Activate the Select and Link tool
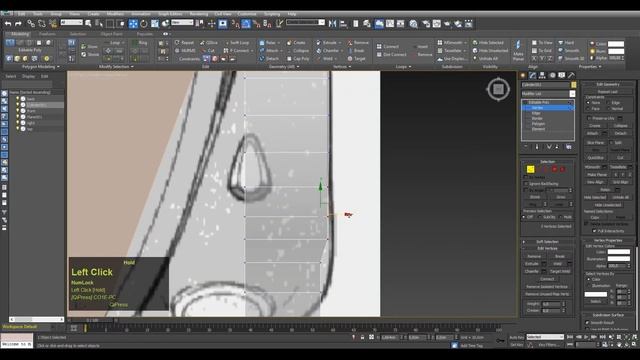The height and width of the screenshot is (360, 640). pyautogui.click(x=31, y=24)
